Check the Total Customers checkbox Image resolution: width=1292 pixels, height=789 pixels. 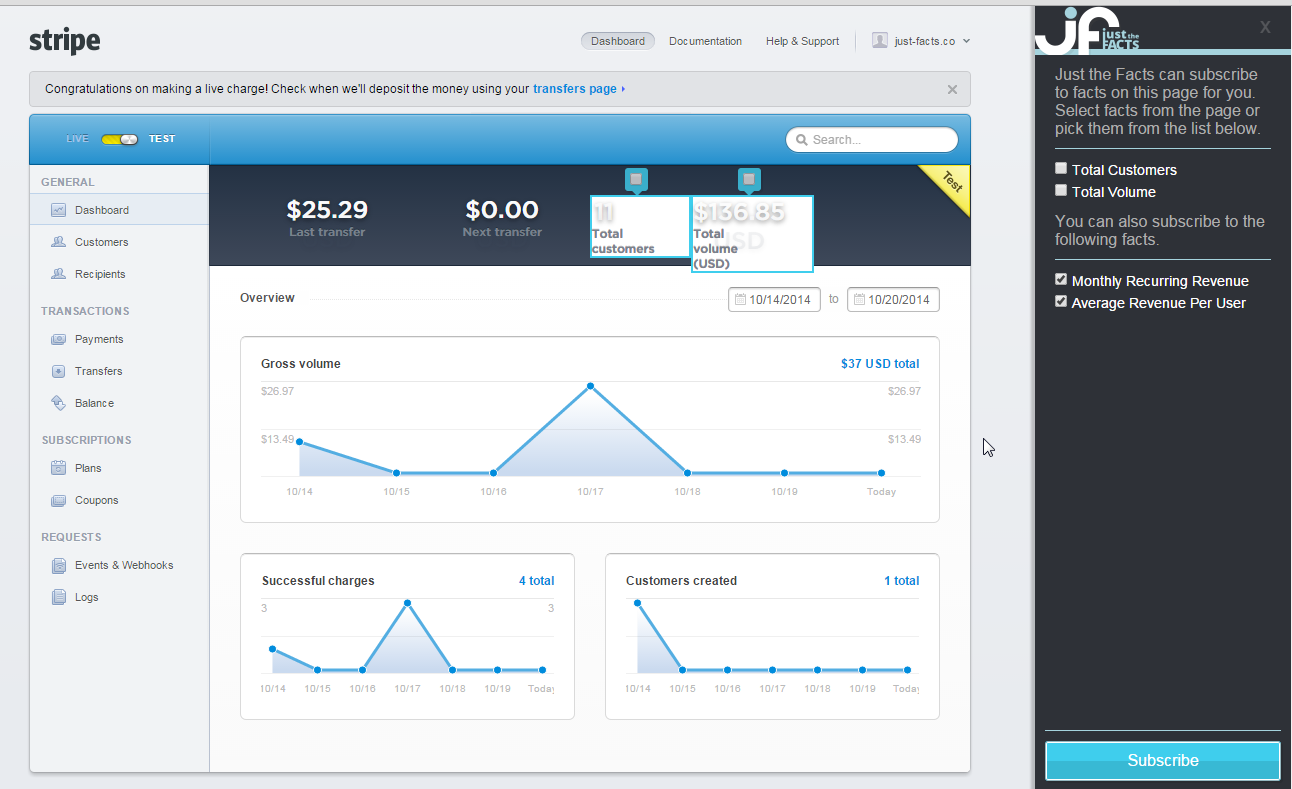coord(1061,168)
